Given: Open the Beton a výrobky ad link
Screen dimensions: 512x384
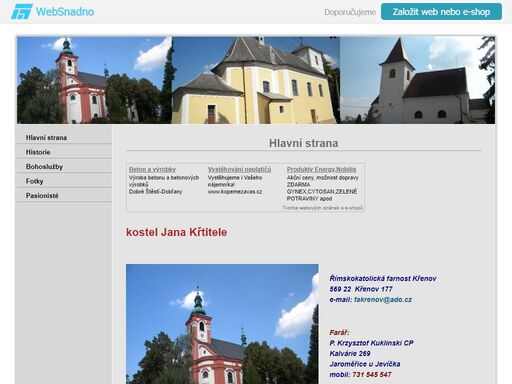Looking at the screenshot, I should [x=152, y=169].
